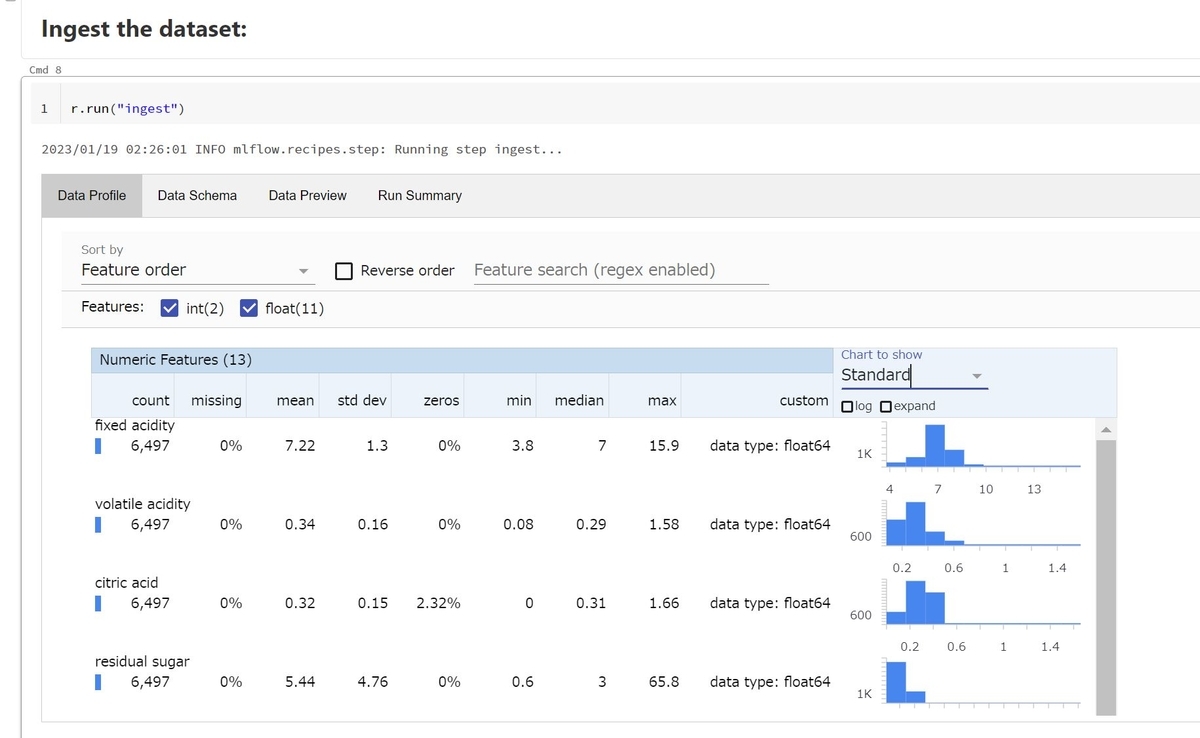Viewport: 1200px width, 738px height.
Task: Click the Ingest the dataset heading
Action: pos(144,28)
